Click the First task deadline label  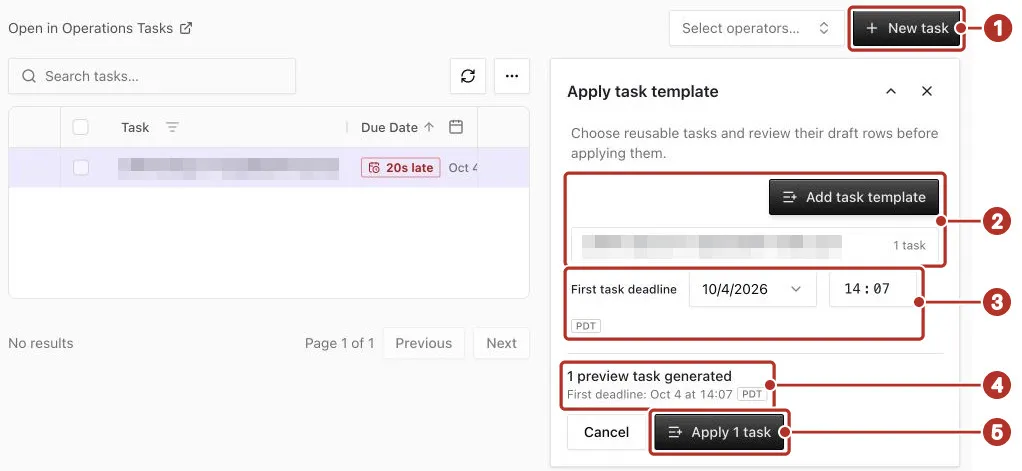point(624,289)
